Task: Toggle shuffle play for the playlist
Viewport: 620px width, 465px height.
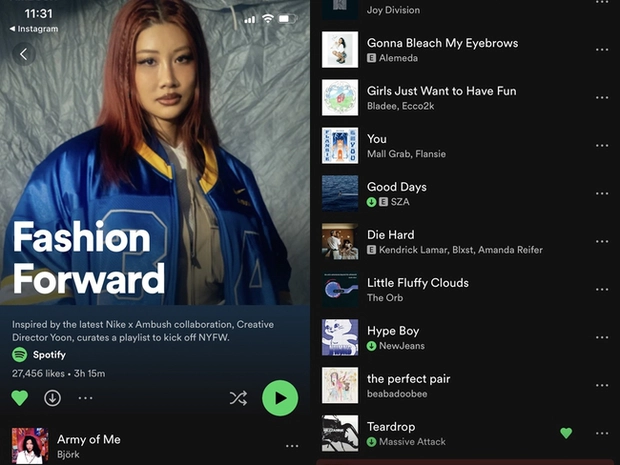Action: [x=238, y=398]
